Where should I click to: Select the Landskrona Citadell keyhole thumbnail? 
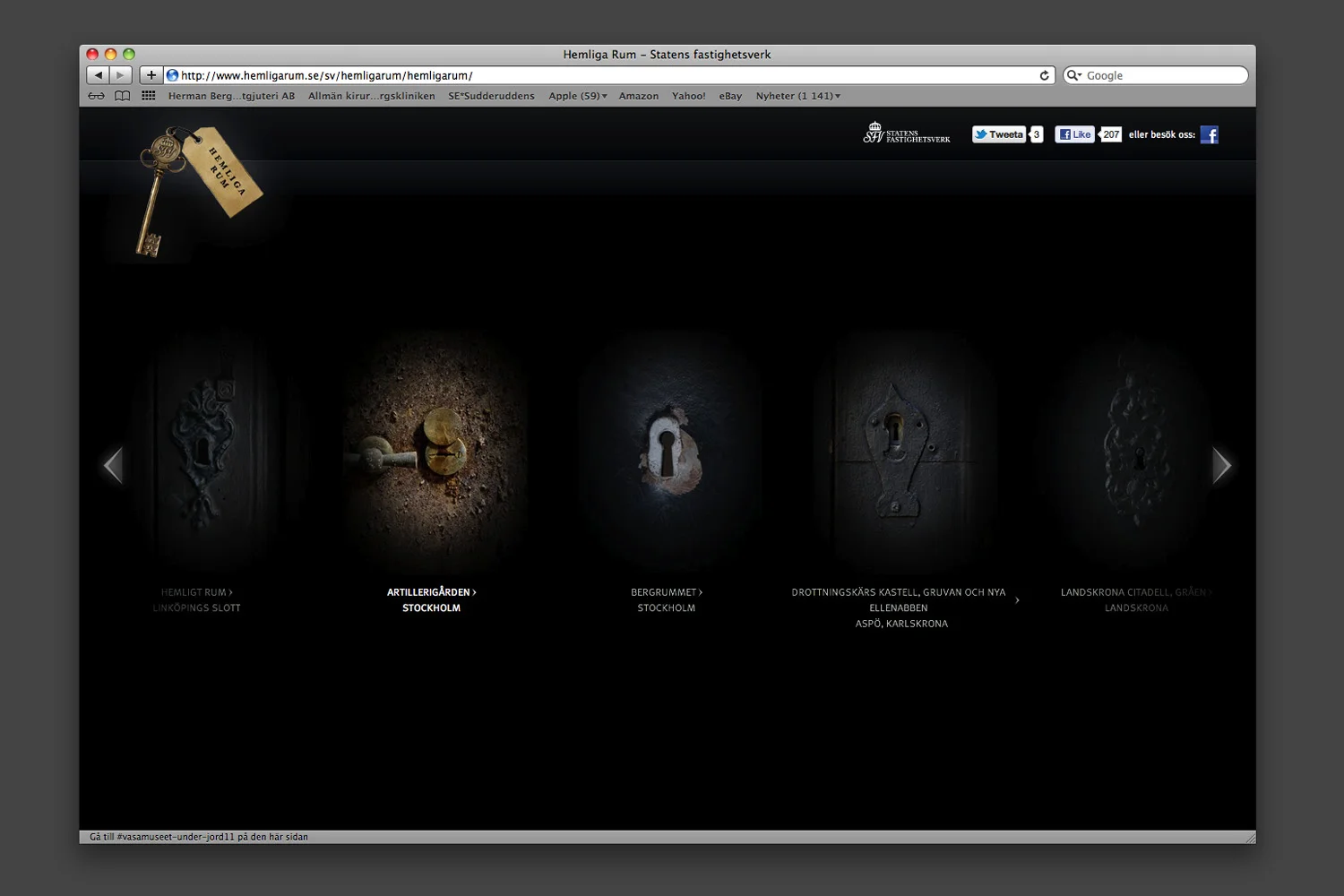(1138, 451)
